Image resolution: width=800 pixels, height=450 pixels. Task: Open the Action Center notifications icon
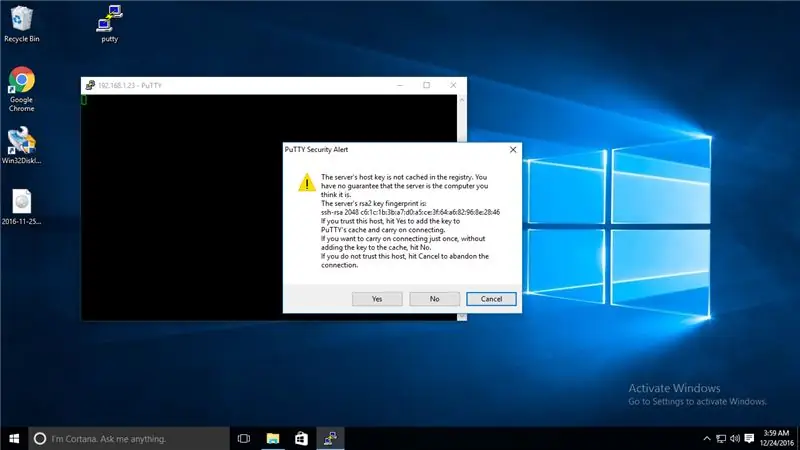(x=749, y=439)
